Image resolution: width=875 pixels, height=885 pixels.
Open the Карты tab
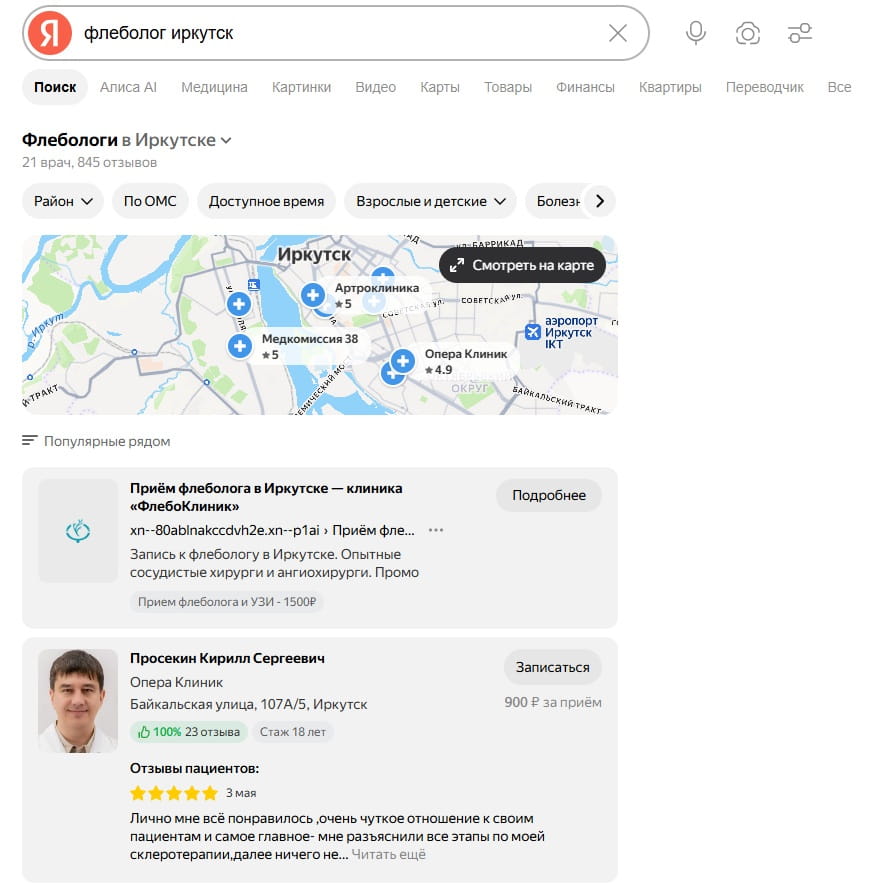coord(440,87)
